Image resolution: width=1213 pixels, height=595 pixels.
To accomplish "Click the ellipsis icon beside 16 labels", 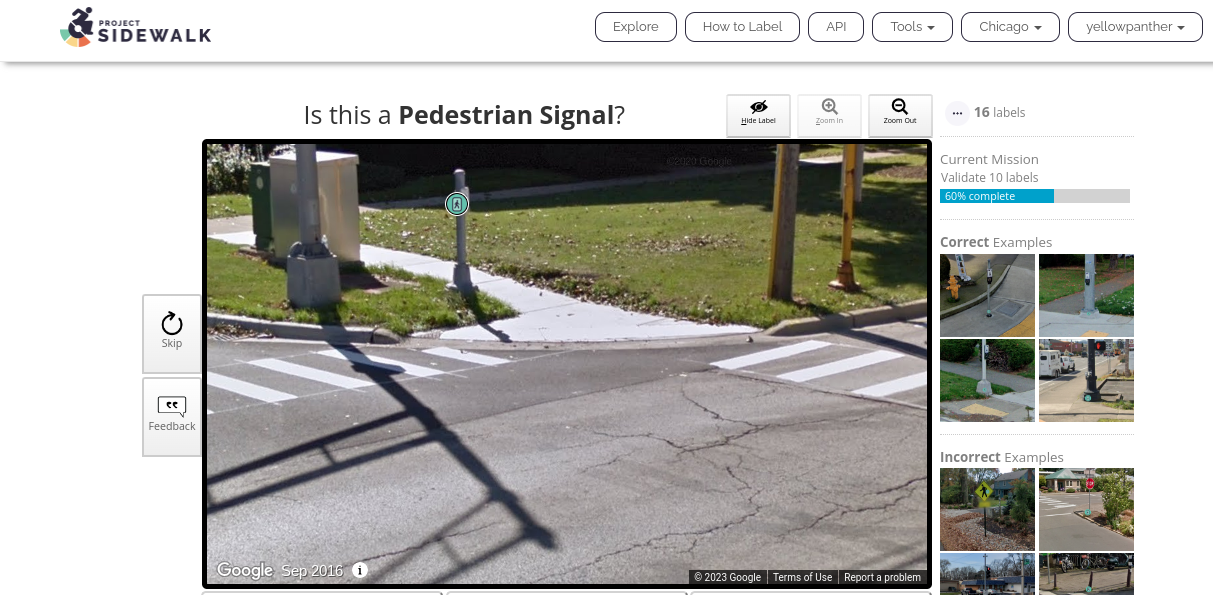I will tap(957, 113).
